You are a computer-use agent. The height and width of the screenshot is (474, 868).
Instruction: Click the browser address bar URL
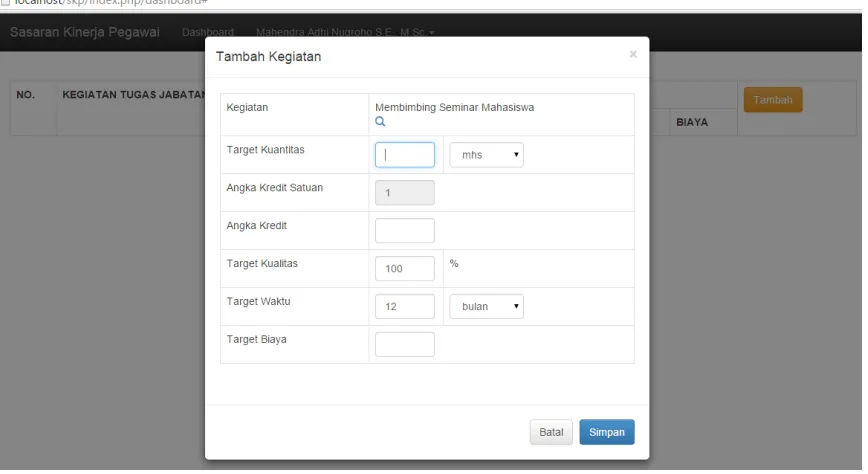click(x=111, y=2)
